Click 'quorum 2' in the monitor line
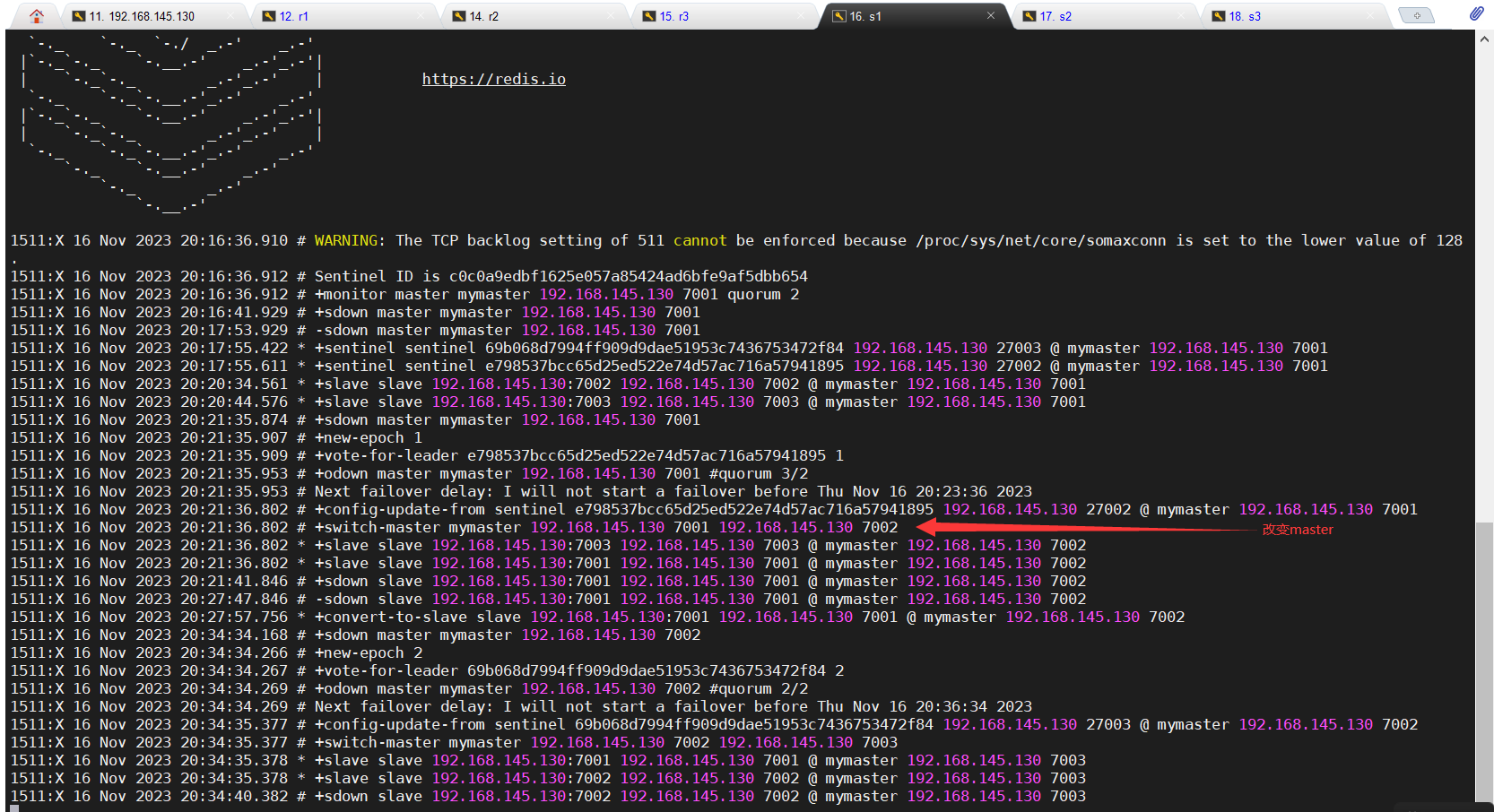This screenshot has width=1494, height=812. (x=763, y=294)
